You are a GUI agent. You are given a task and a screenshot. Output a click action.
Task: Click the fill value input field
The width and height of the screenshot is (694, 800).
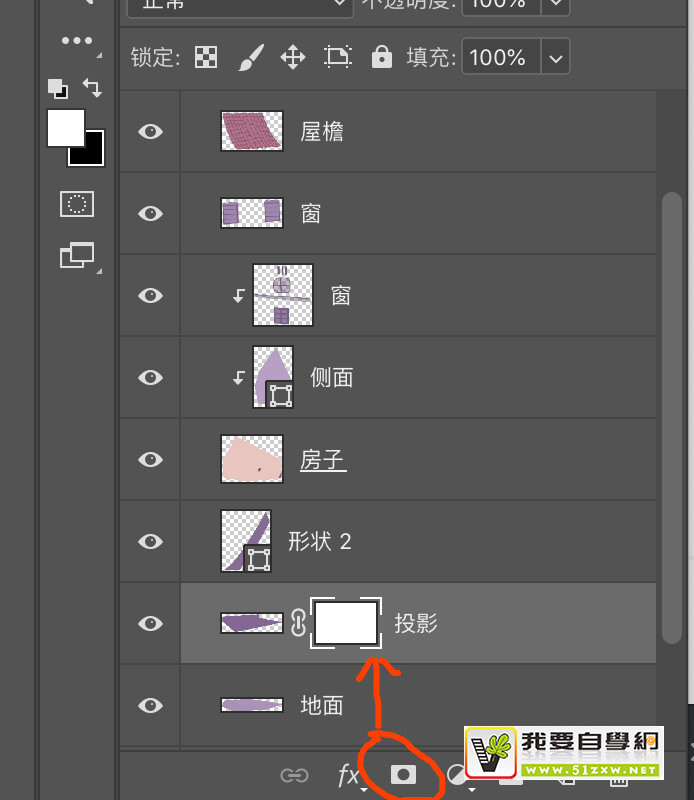(497, 57)
